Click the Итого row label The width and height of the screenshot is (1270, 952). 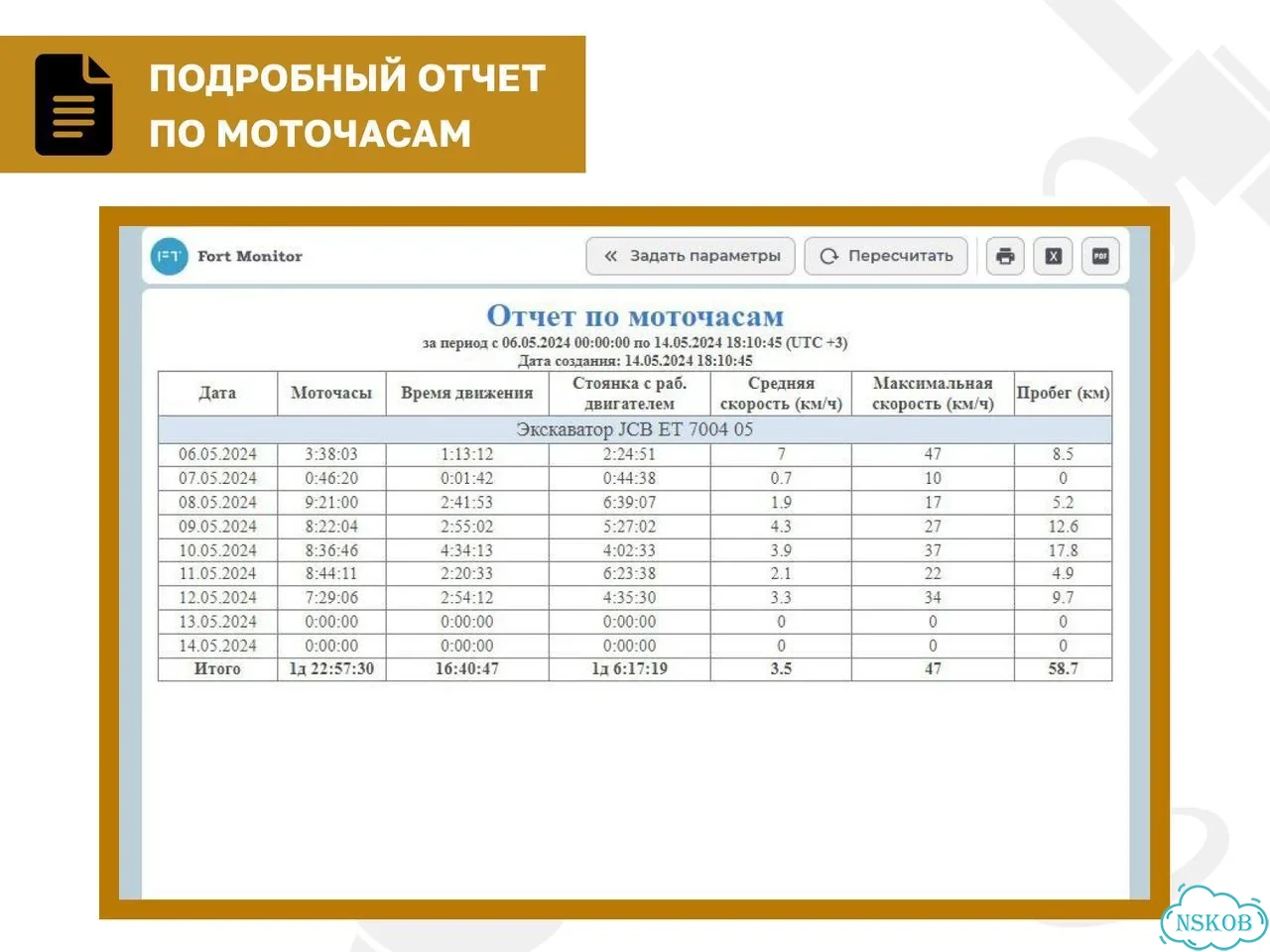point(217,668)
